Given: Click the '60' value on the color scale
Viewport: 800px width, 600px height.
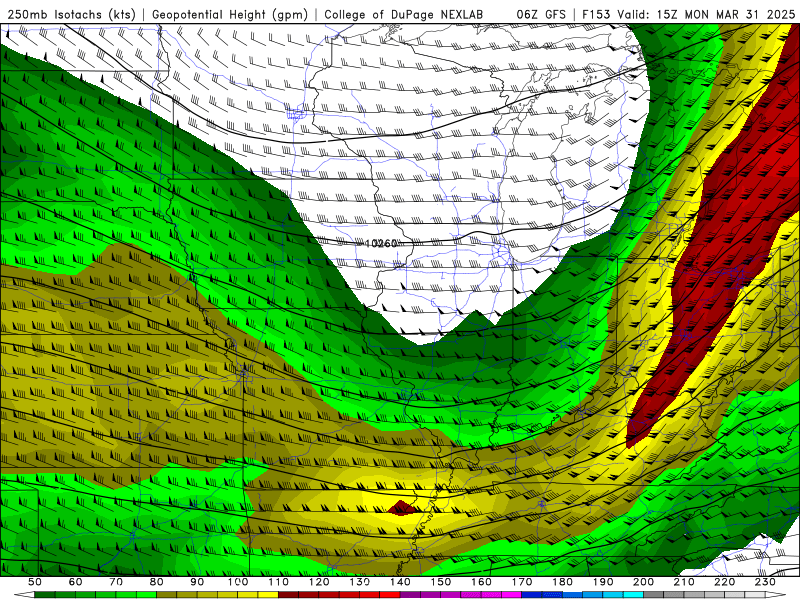Looking at the screenshot, I should [76, 582].
